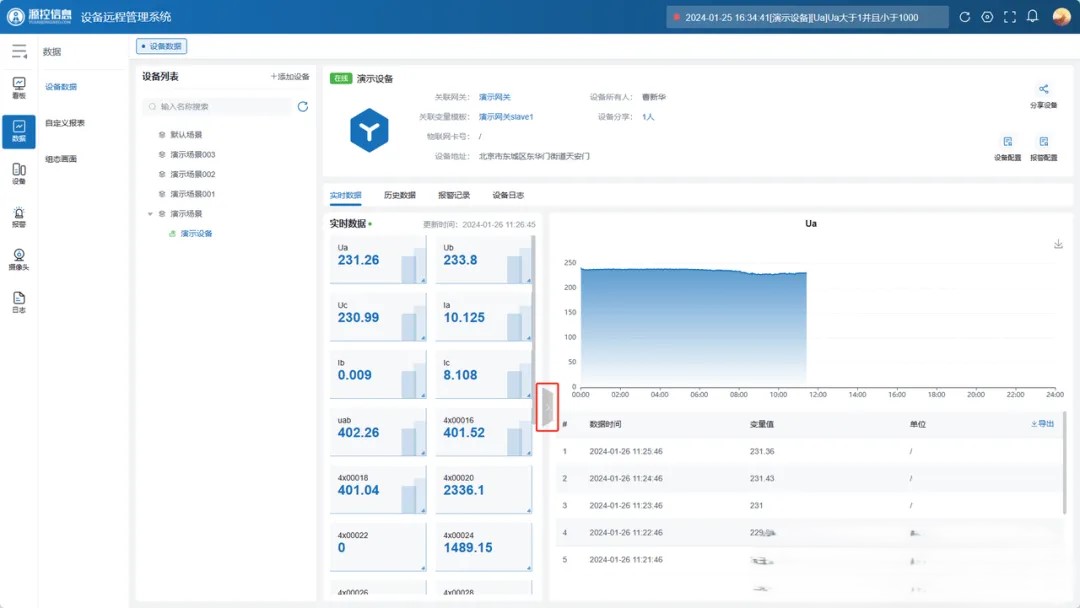Open the 演示网关 gateway link
The width and height of the screenshot is (1080, 608).
(x=495, y=97)
